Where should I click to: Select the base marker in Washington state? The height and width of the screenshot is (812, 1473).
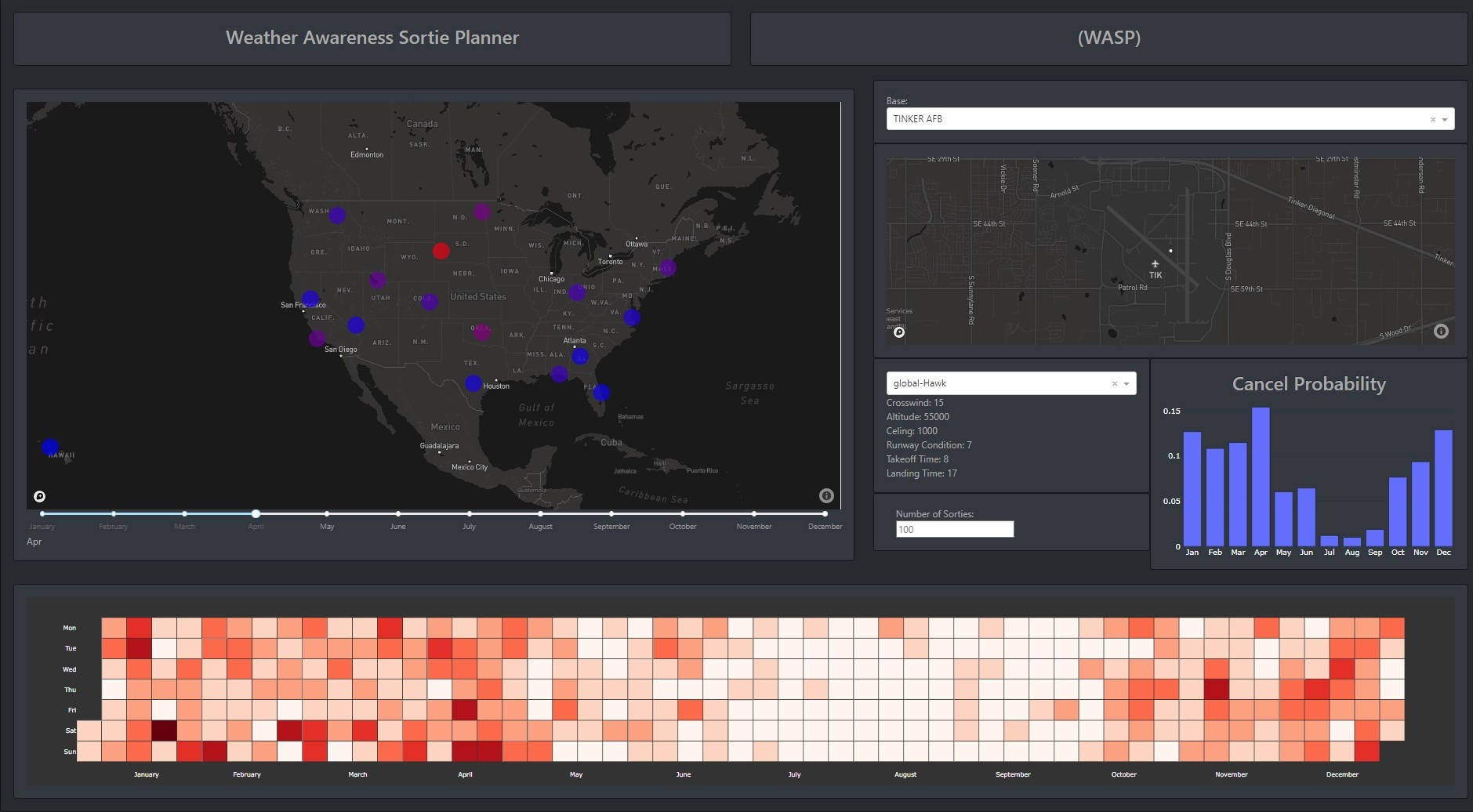(x=337, y=215)
